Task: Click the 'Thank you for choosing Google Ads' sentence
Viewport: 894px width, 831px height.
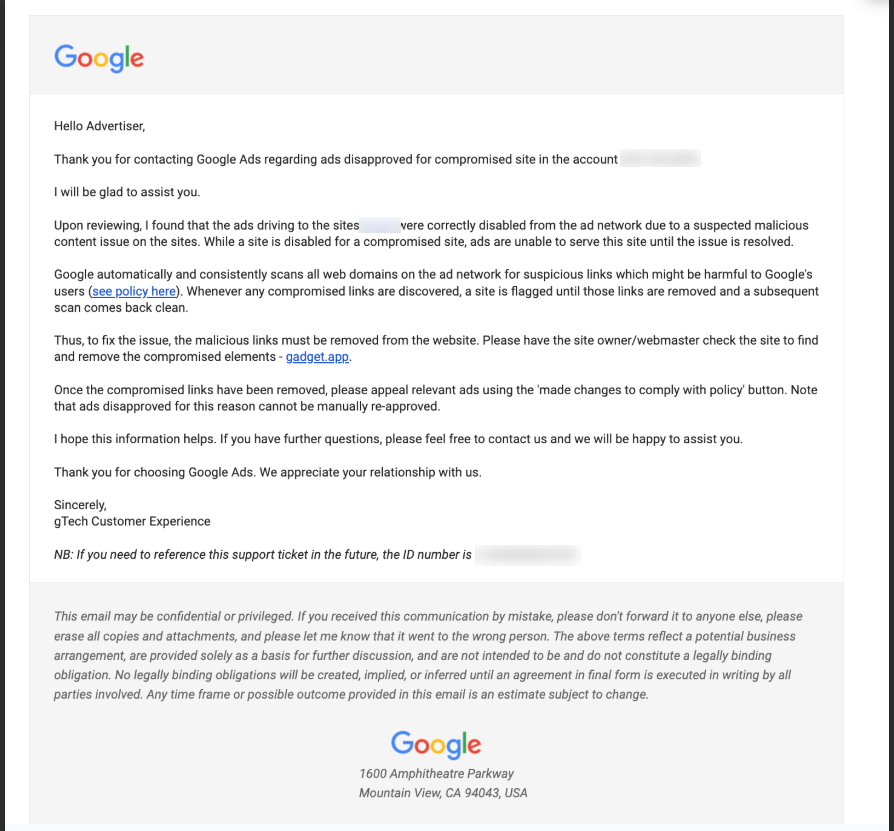Action: pos(268,472)
